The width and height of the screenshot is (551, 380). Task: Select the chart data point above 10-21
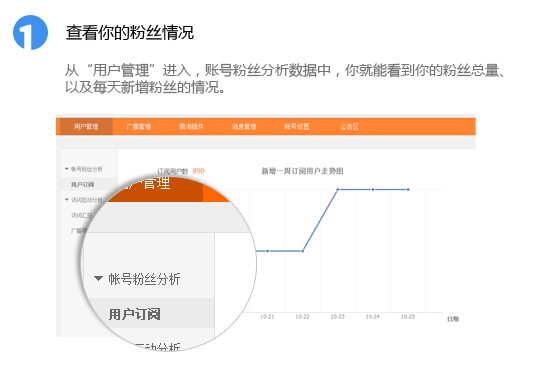[x=267, y=251]
